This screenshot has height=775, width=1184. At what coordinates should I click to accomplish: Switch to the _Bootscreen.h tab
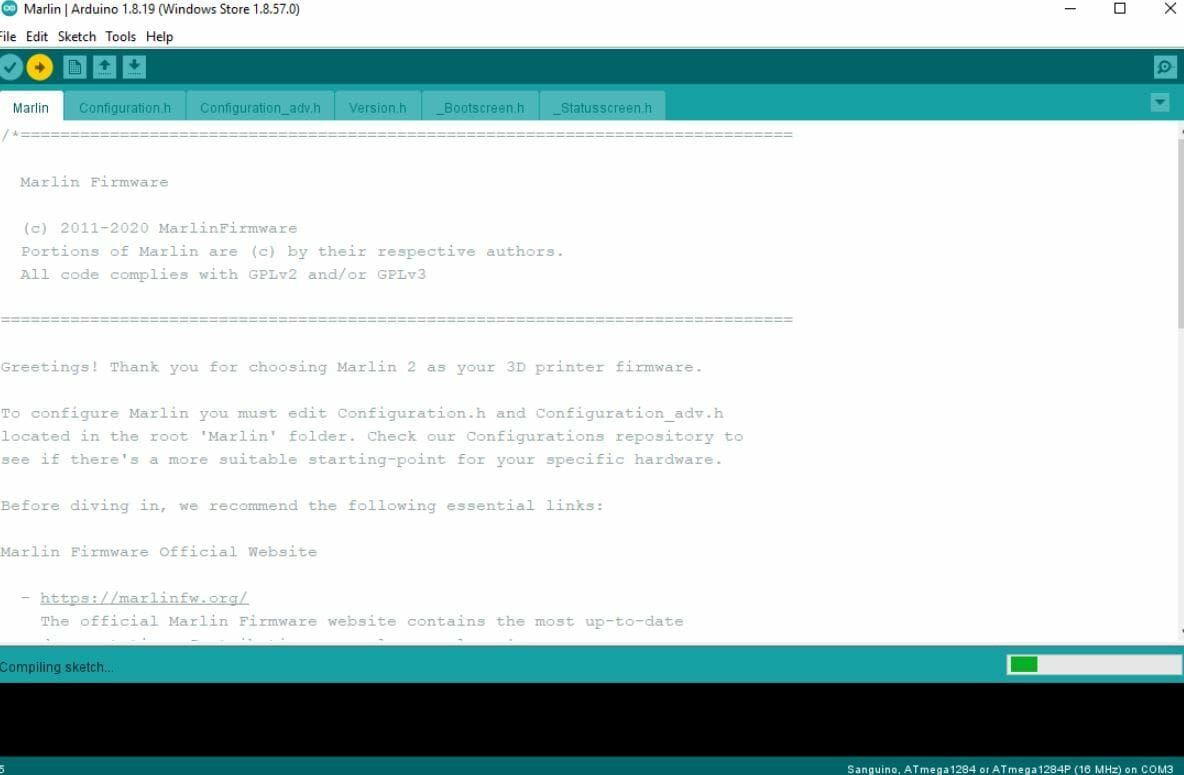[480, 107]
